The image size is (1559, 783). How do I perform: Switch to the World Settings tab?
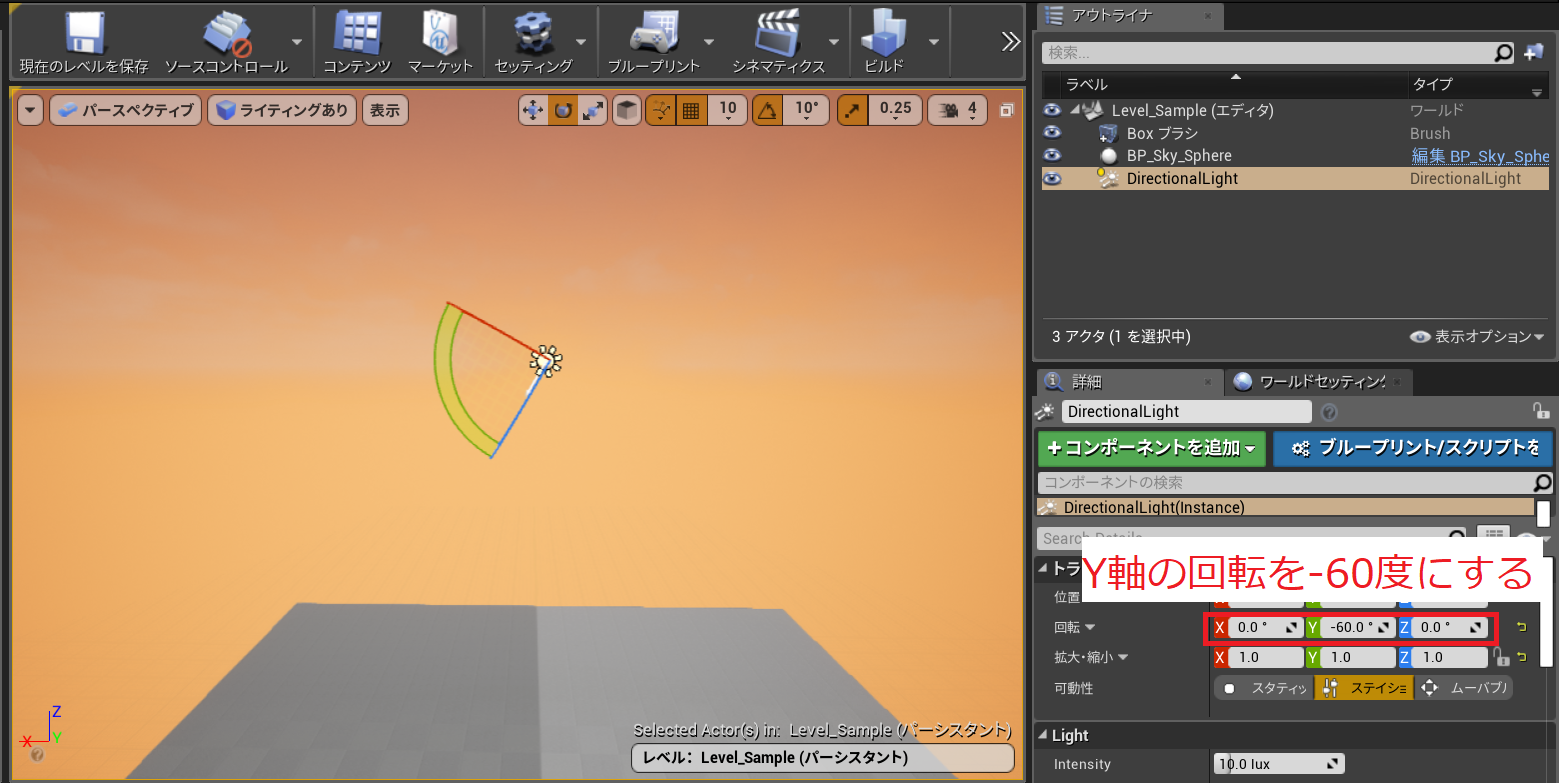click(x=1310, y=382)
